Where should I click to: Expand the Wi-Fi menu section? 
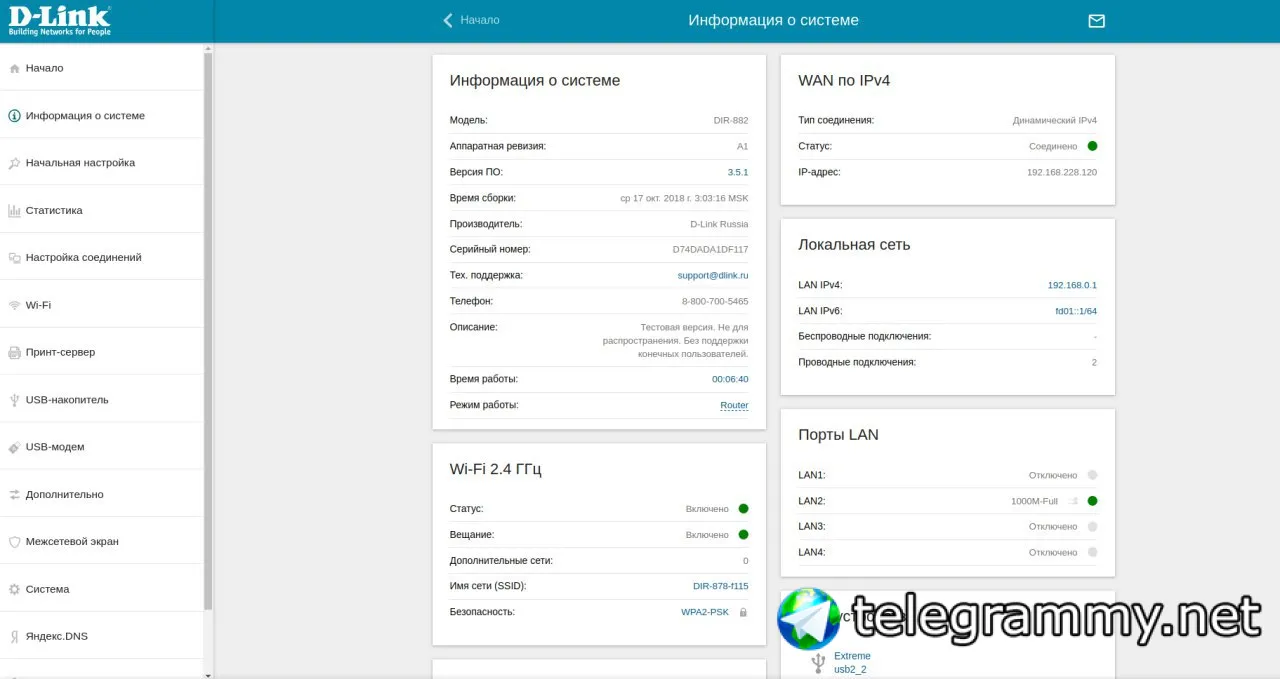point(101,305)
